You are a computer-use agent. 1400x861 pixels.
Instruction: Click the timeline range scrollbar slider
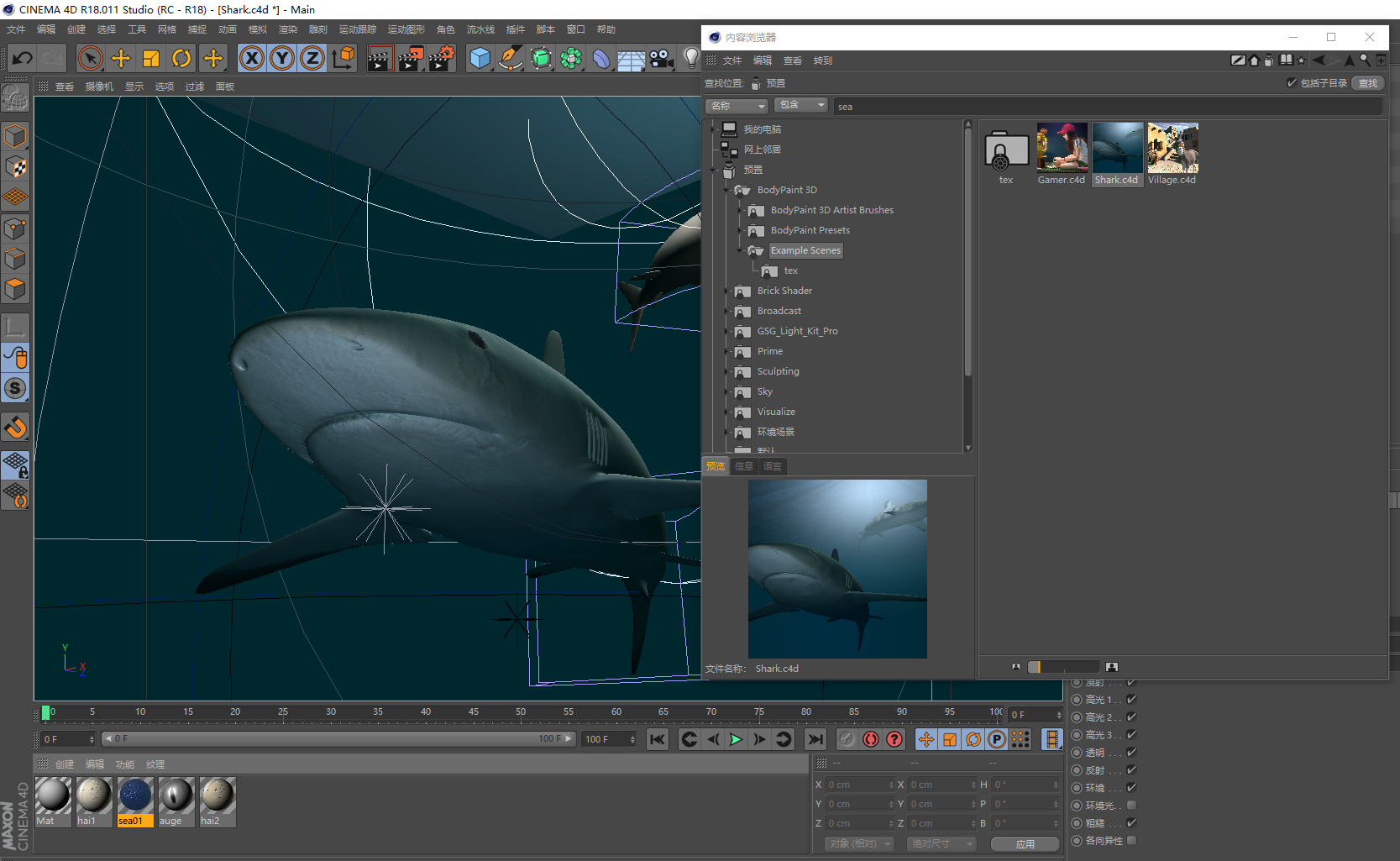click(x=338, y=739)
